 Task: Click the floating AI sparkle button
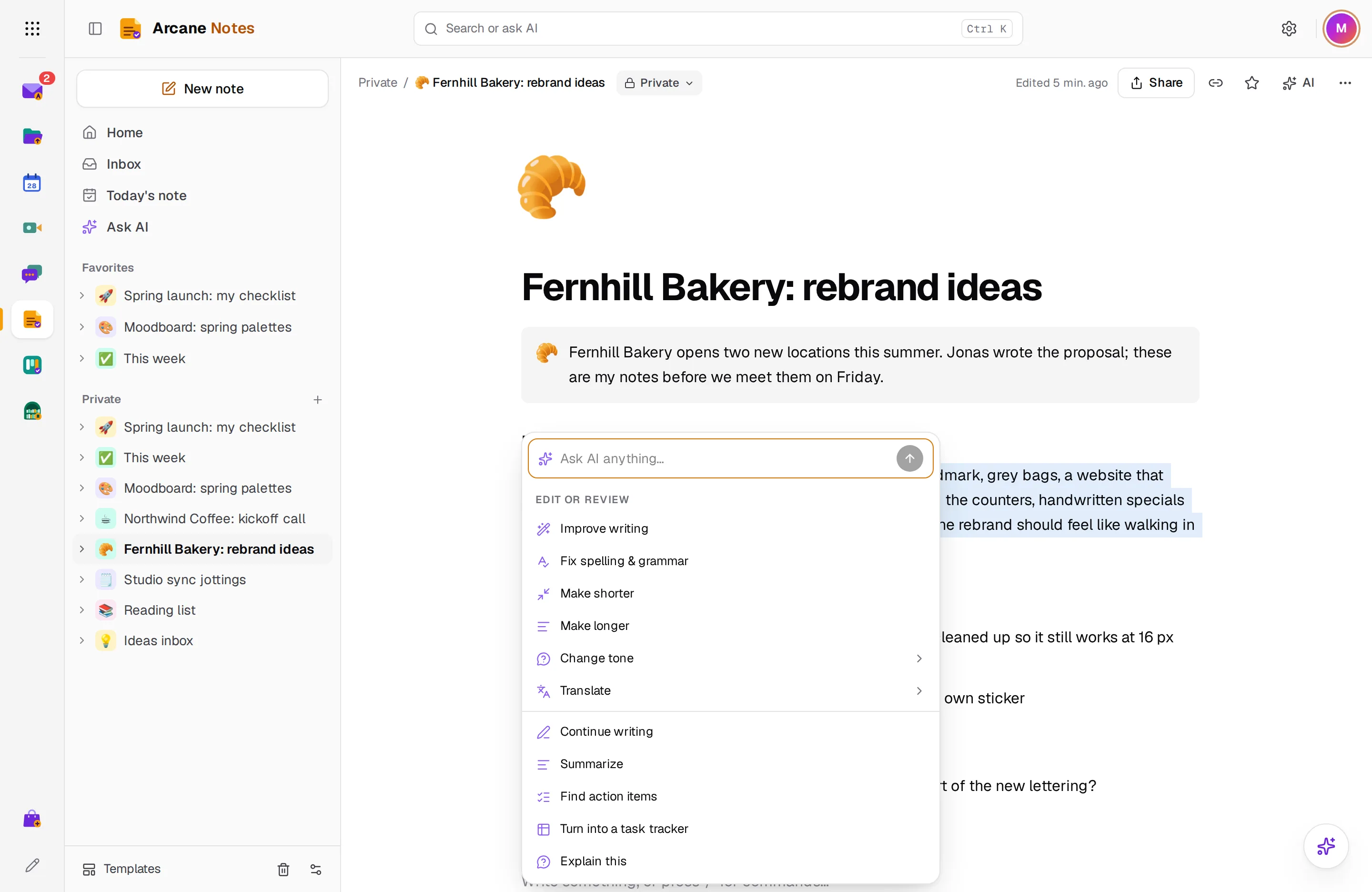click(x=1326, y=846)
